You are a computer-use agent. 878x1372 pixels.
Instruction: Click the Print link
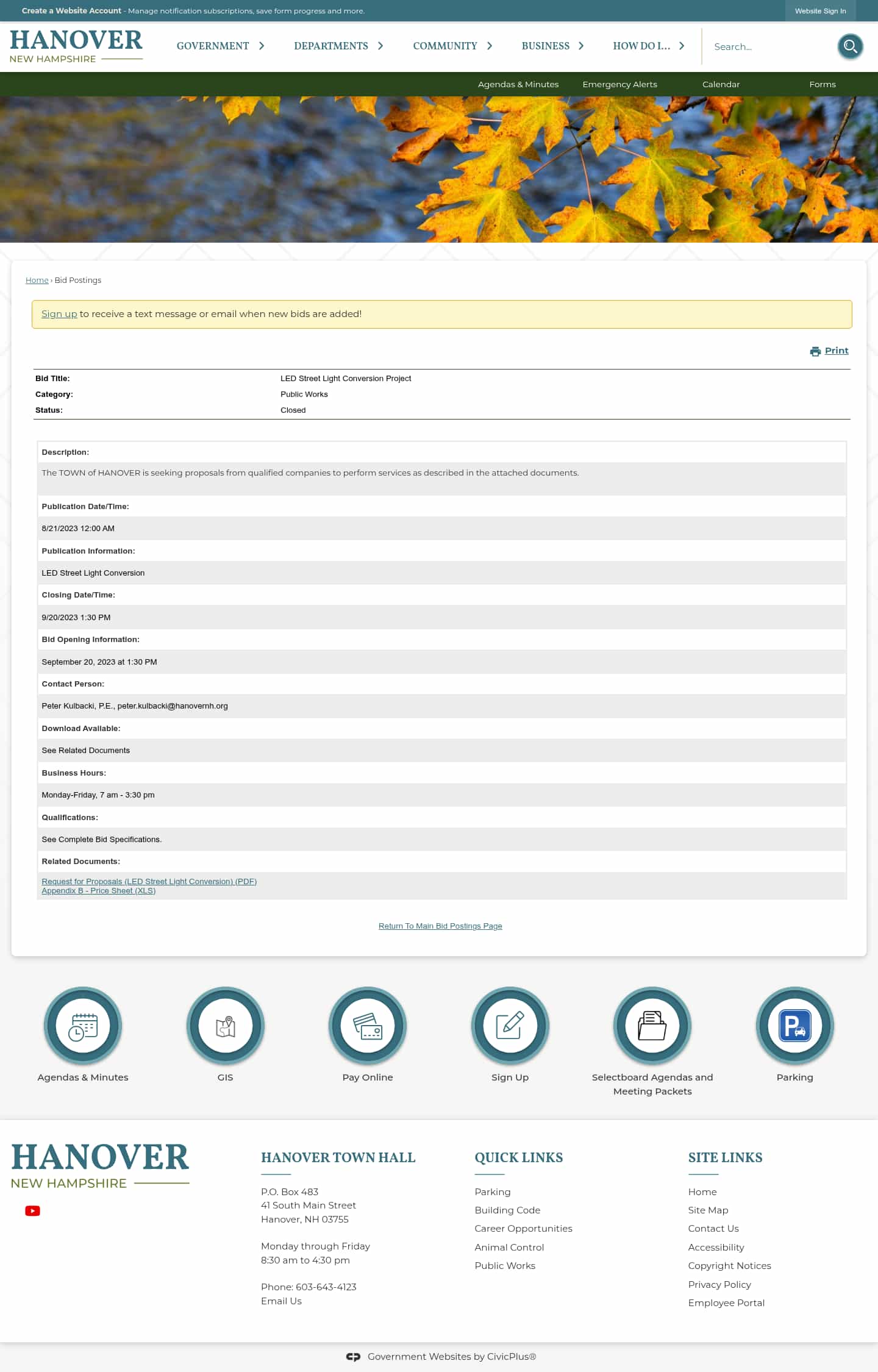pos(837,351)
